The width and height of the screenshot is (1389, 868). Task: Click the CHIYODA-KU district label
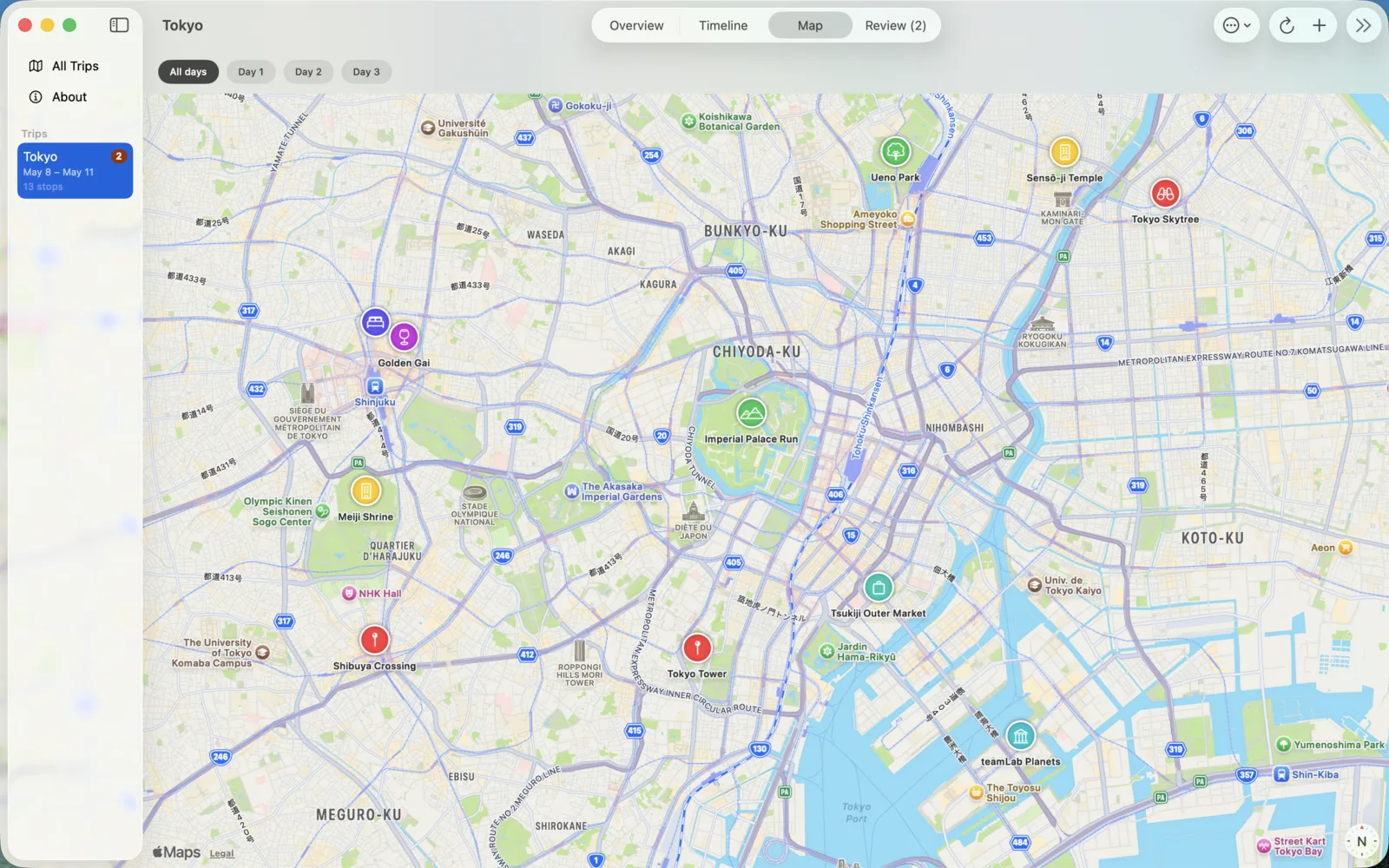pos(757,352)
